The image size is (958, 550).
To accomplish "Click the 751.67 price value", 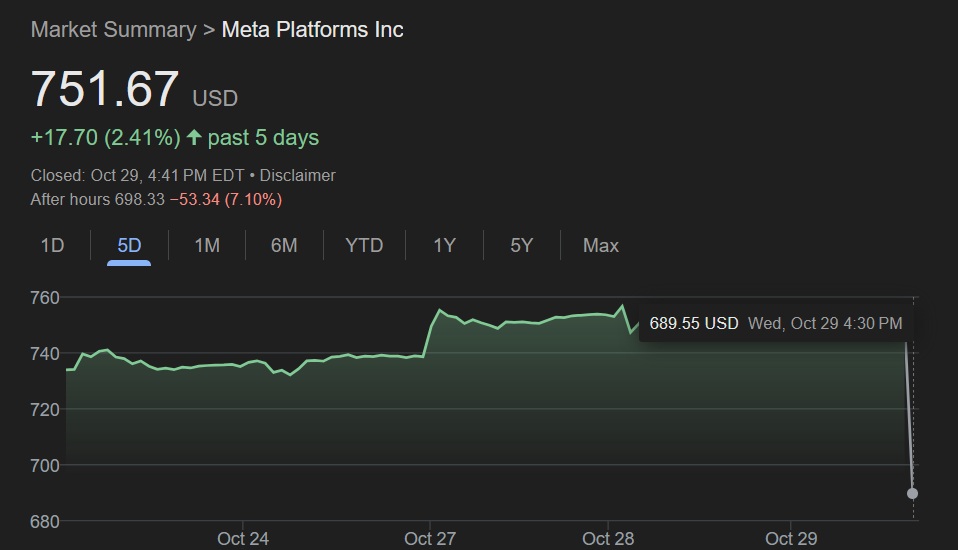I will [105, 89].
